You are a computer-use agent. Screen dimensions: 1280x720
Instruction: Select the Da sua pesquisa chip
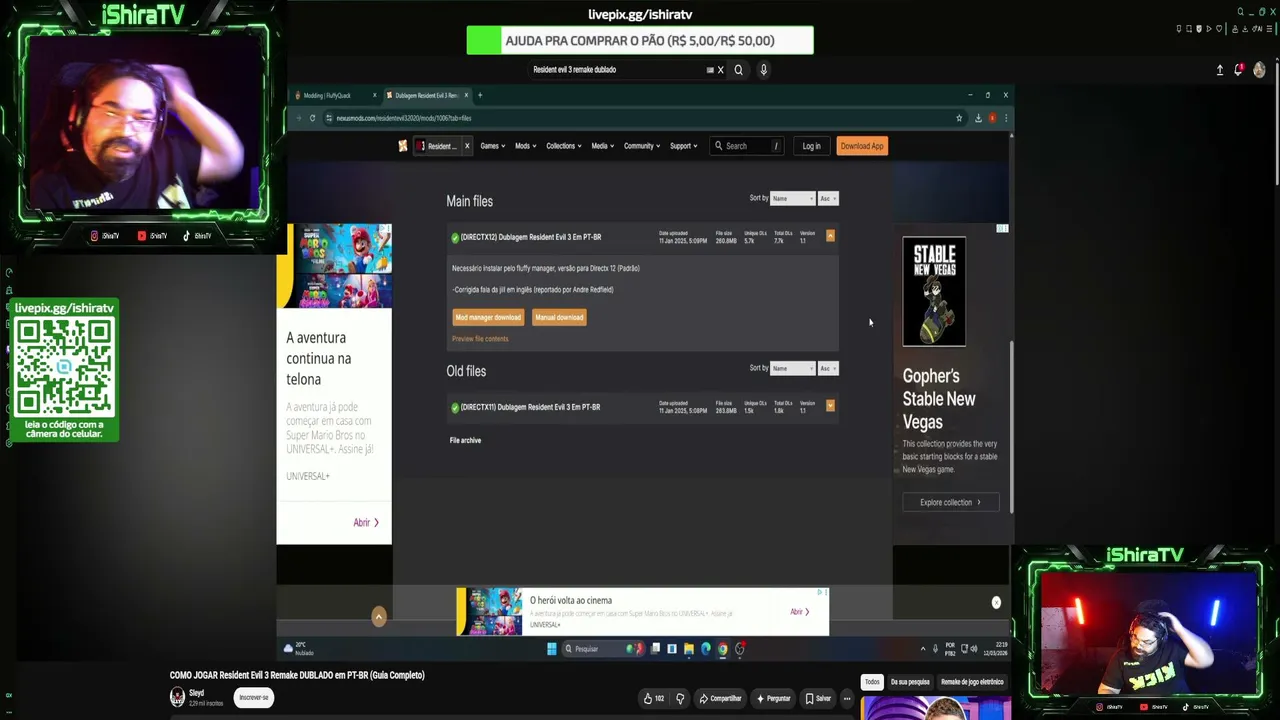[x=910, y=682]
